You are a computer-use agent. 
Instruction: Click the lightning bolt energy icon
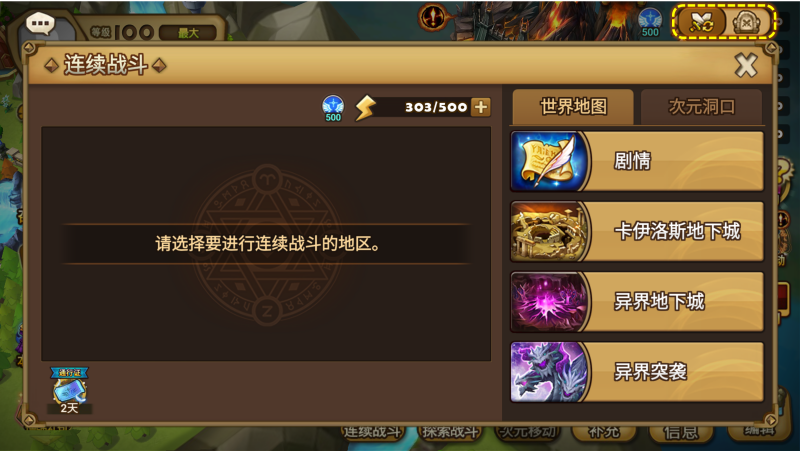[365, 108]
